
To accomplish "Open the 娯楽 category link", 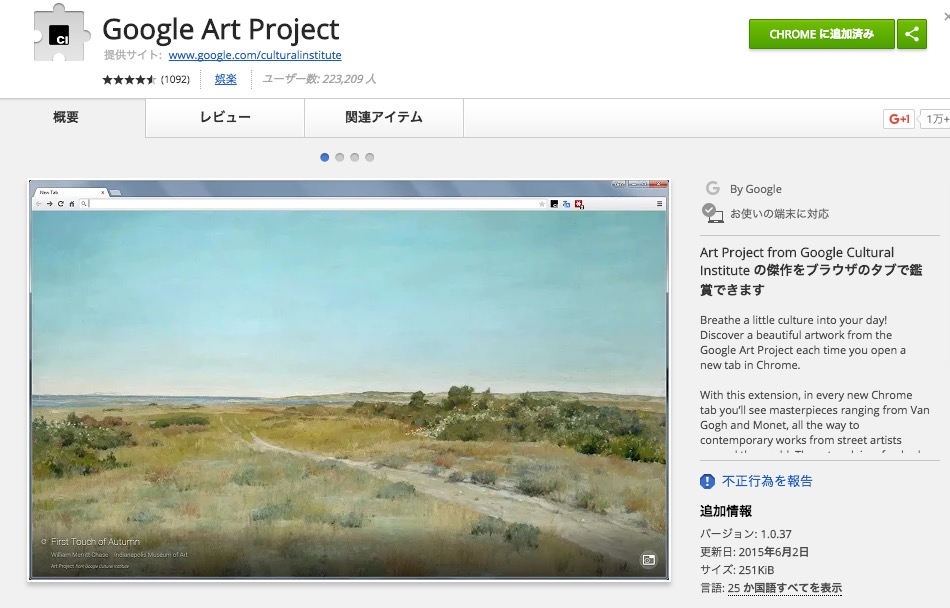I will 225,79.
